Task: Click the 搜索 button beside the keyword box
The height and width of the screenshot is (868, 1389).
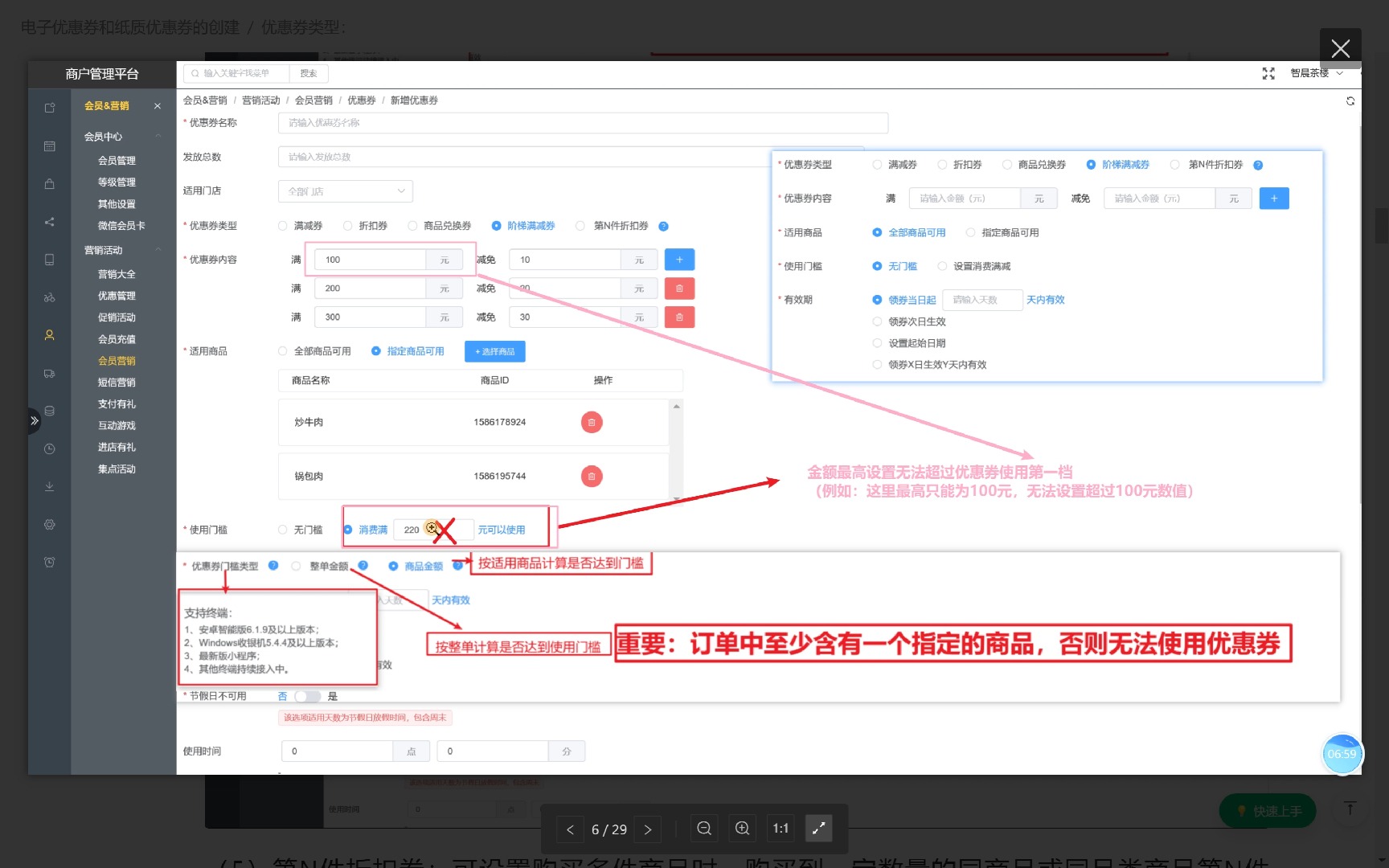Action: (309, 73)
